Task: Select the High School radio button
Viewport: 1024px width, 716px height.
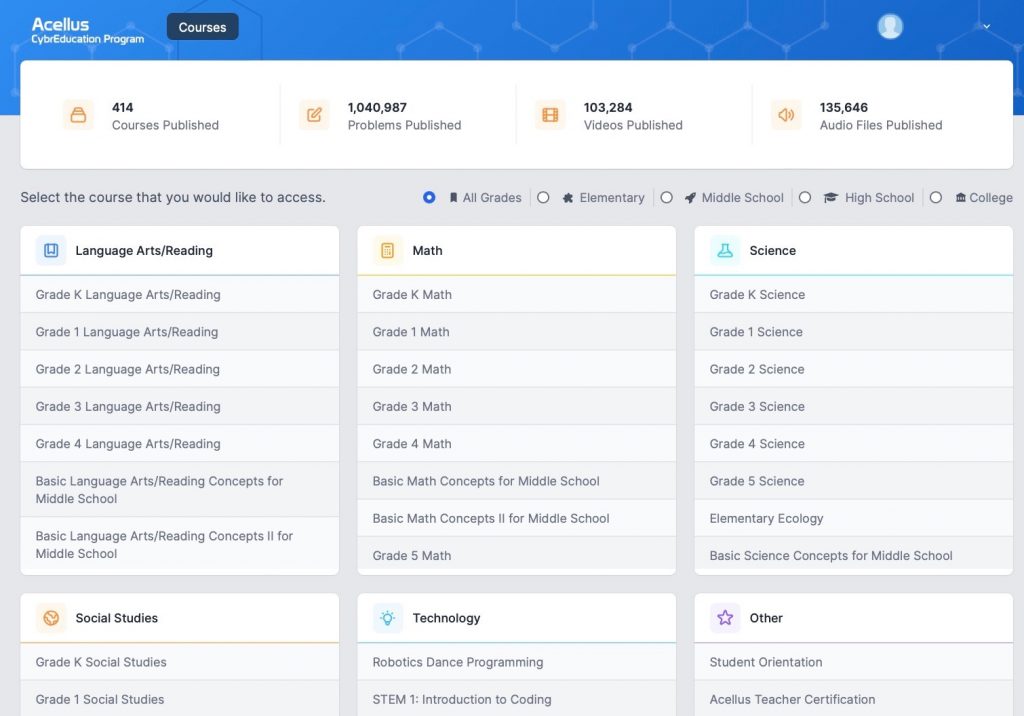Action: coord(805,197)
